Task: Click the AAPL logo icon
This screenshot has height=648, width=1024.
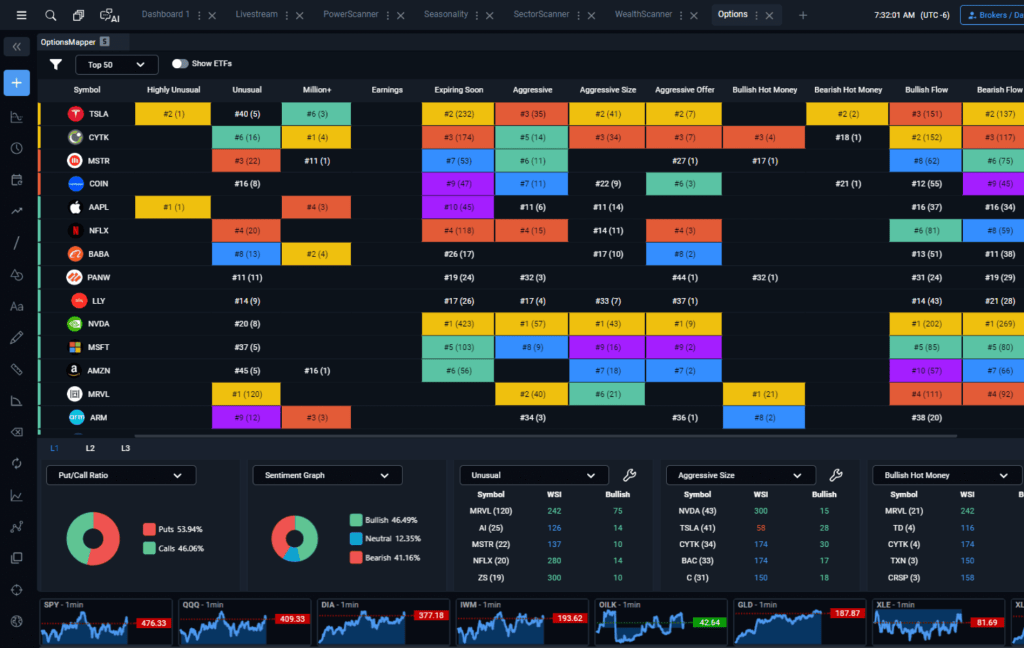Action: click(75, 207)
